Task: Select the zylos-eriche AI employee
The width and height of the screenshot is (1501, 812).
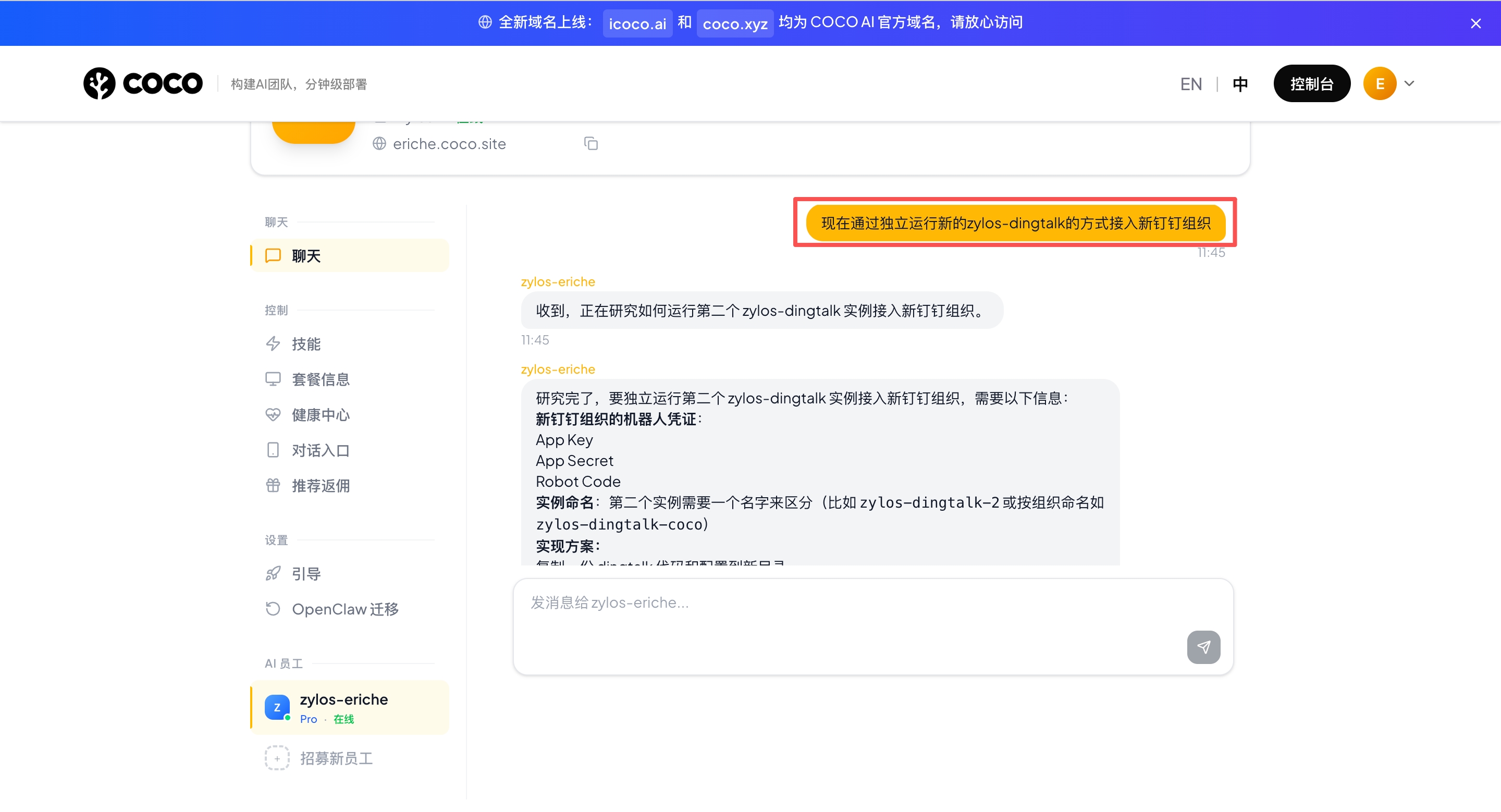Action: click(x=350, y=707)
